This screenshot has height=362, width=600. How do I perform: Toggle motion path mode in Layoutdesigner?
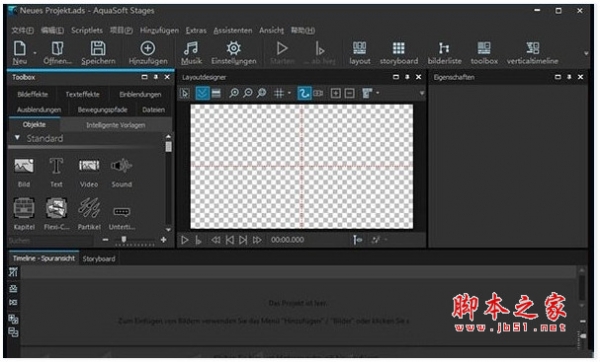click(304, 93)
